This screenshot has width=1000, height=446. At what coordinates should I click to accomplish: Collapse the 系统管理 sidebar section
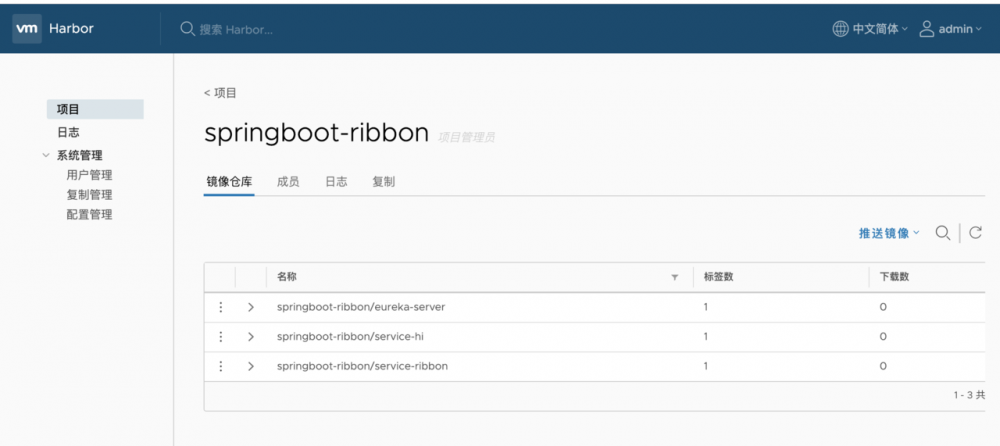46,155
